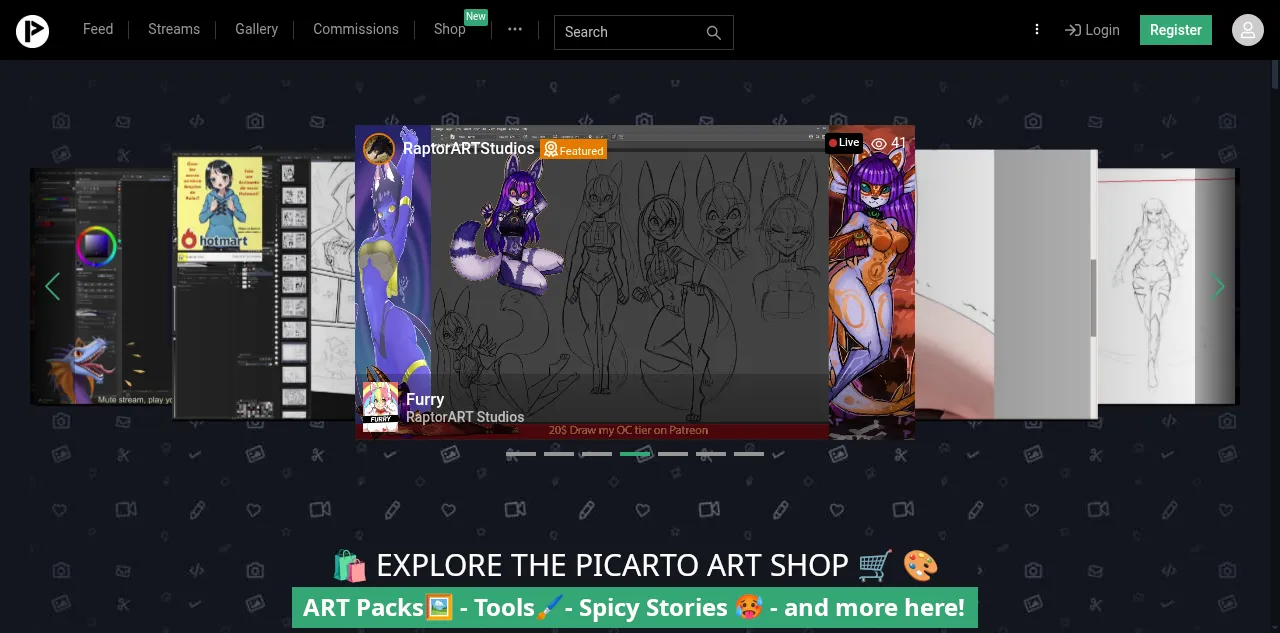Click the search magnifier icon
The image size is (1280, 633).
(713, 32)
